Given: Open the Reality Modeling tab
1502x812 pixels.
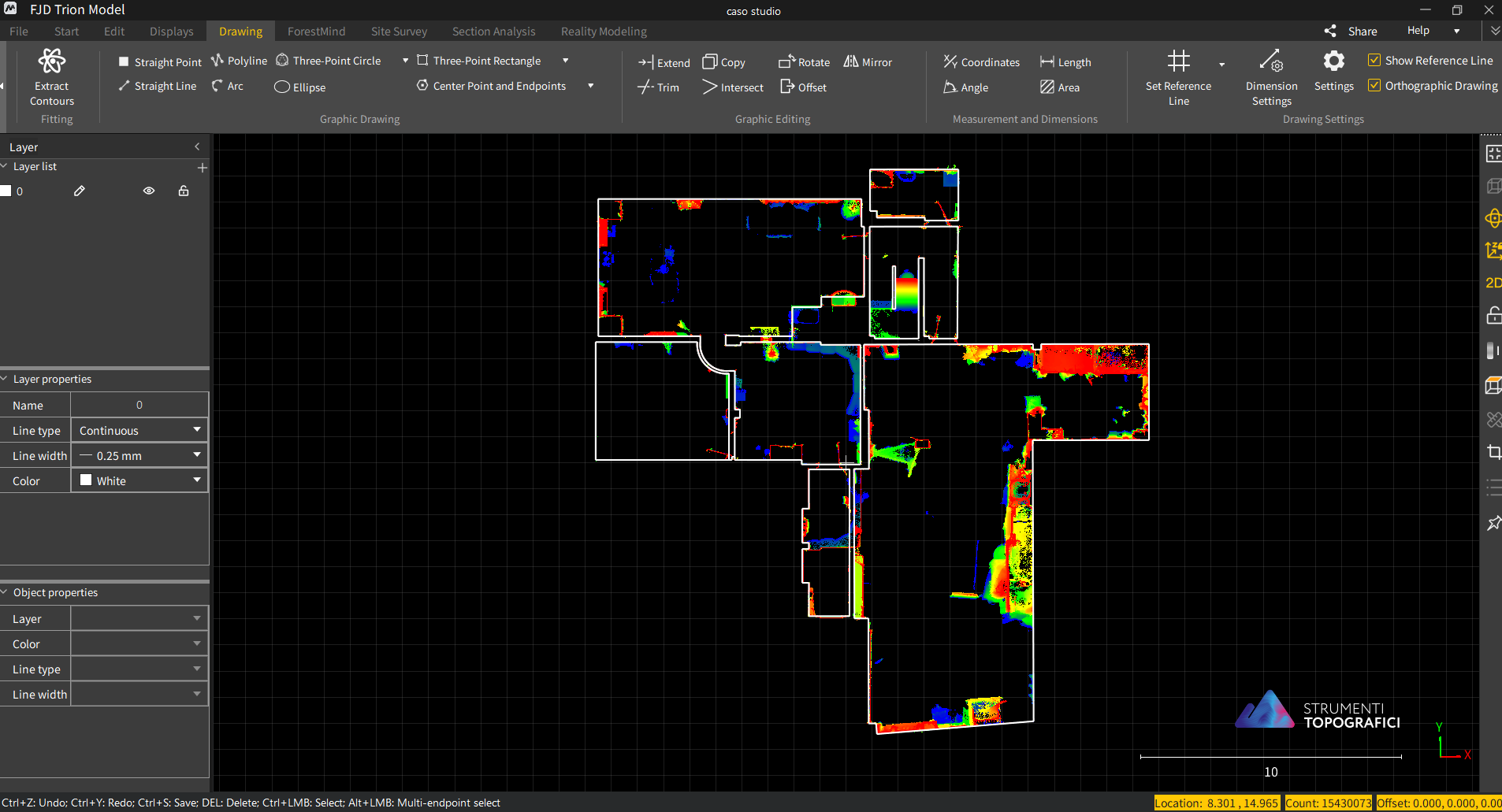Looking at the screenshot, I should pos(604,32).
